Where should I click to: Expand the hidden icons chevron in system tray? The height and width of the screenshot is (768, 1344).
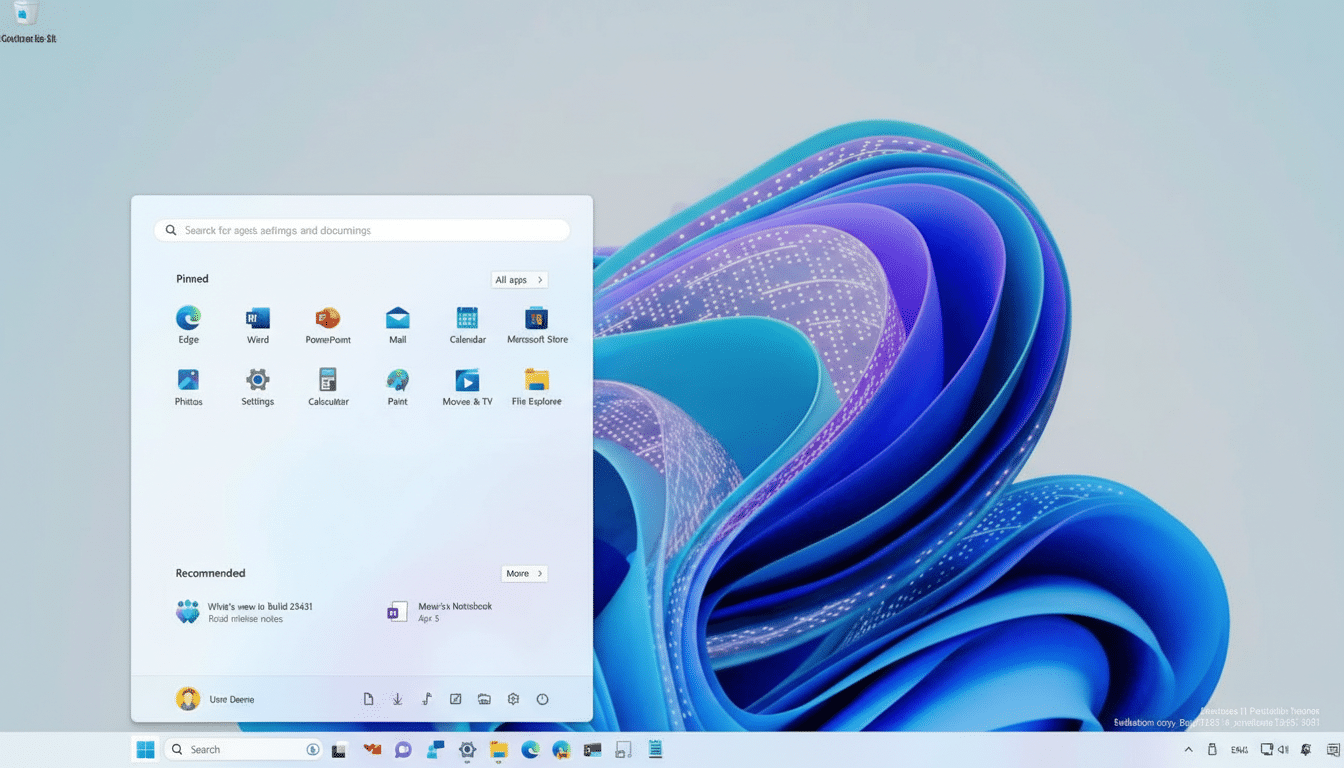tap(1188, 748)
